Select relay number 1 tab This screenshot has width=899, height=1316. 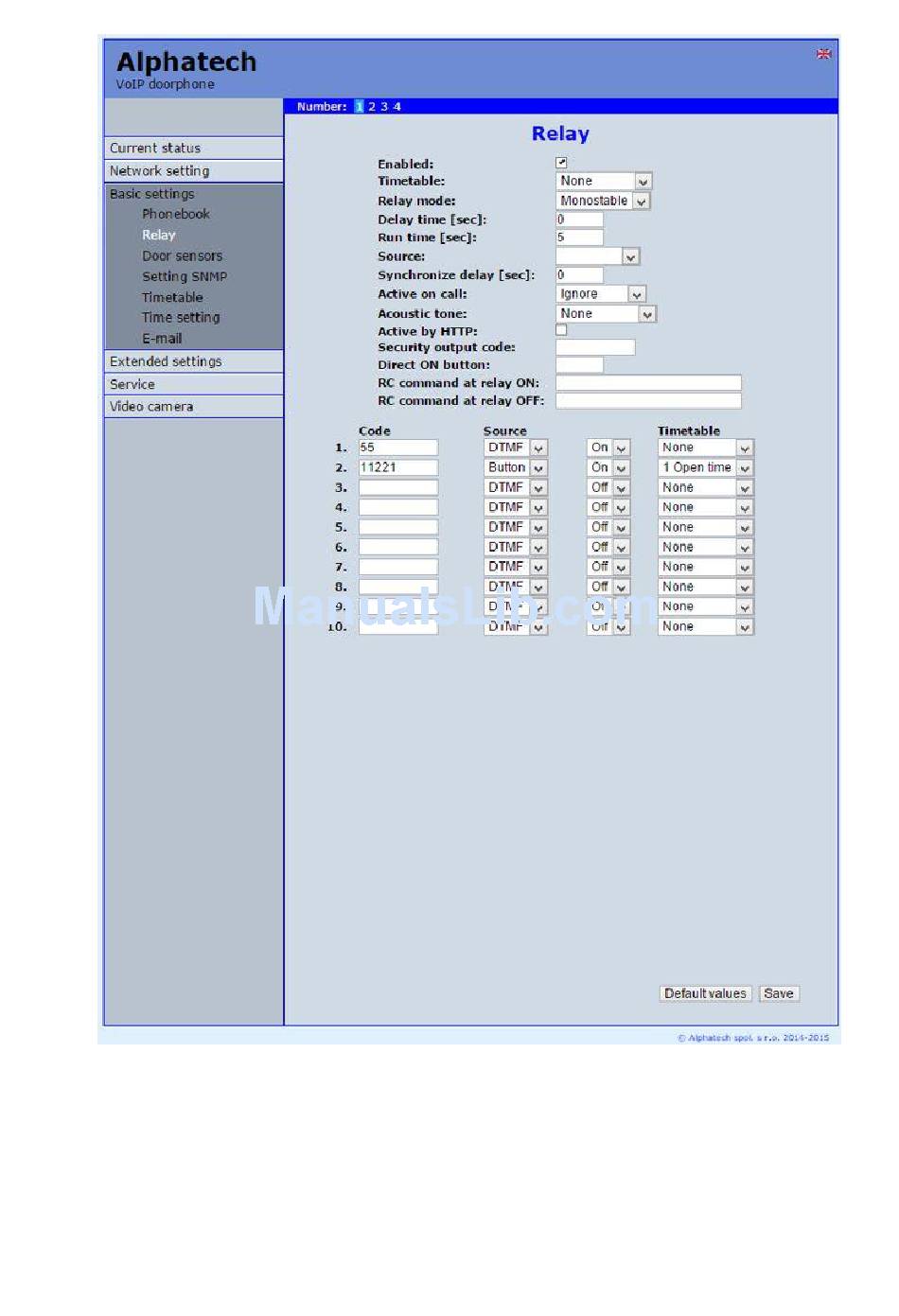pos(360,107)
